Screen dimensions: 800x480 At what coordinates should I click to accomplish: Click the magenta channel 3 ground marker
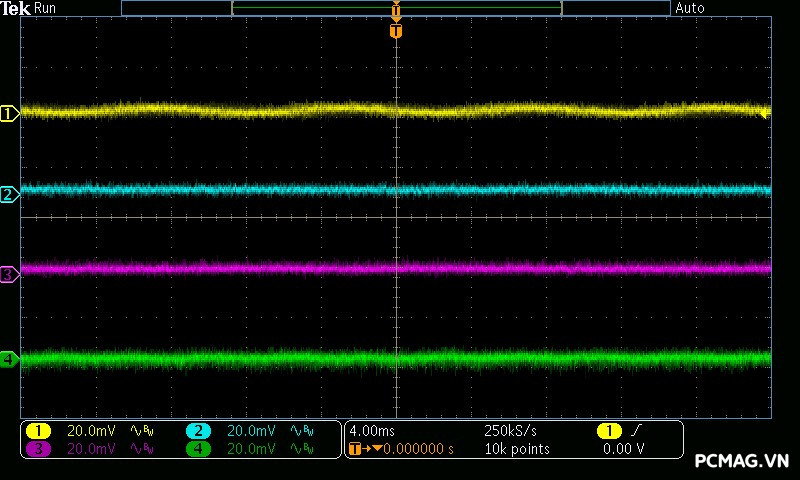pyautogui.click(x=10, y=273)
